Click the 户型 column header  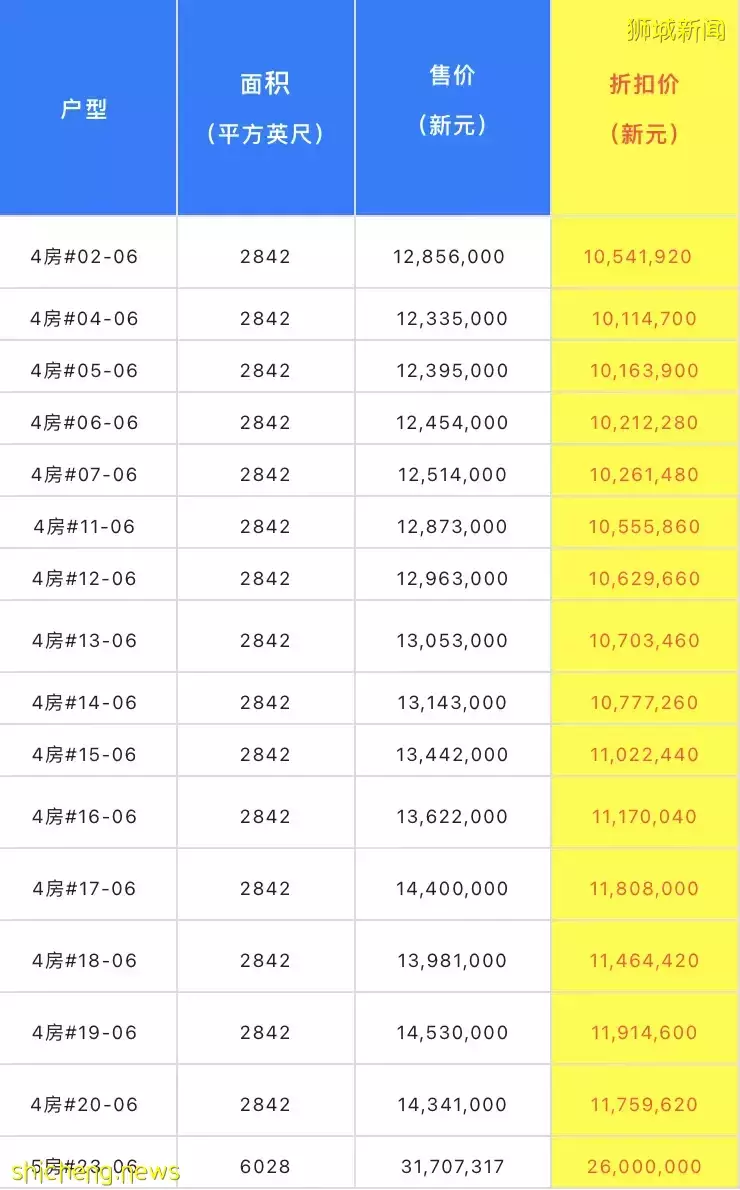coord(84,109)
